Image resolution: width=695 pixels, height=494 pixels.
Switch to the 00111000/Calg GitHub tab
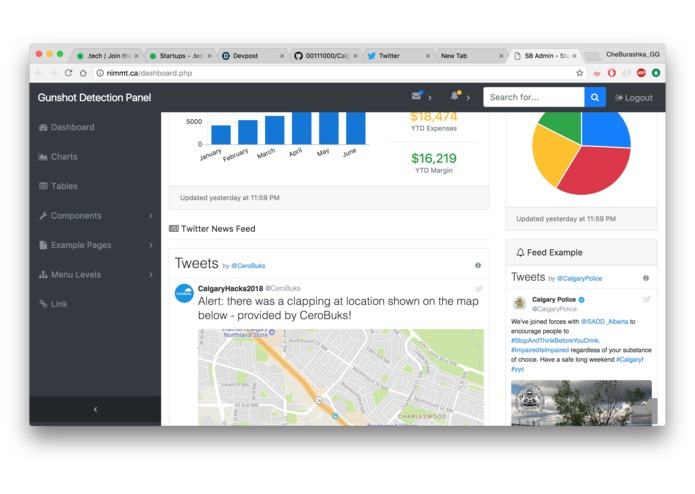tap(325, 56)
